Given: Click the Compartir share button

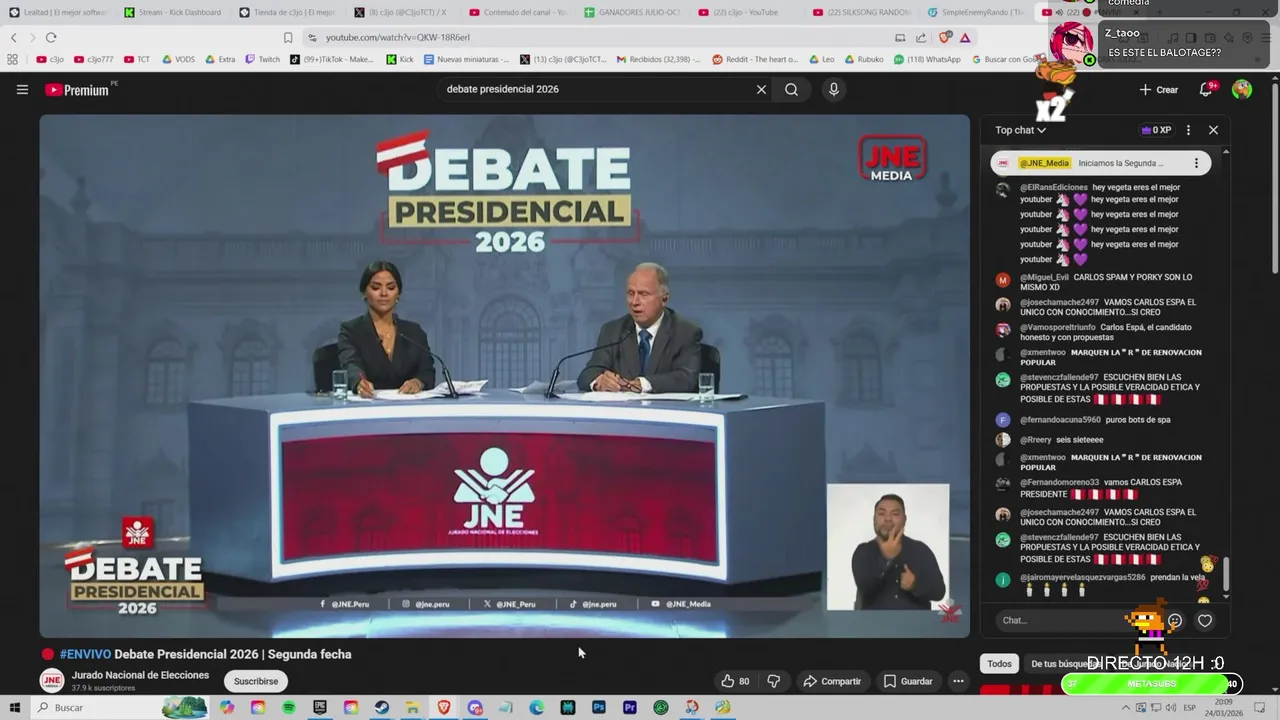Looking at the screenshot, I should [x=832, y=681].
